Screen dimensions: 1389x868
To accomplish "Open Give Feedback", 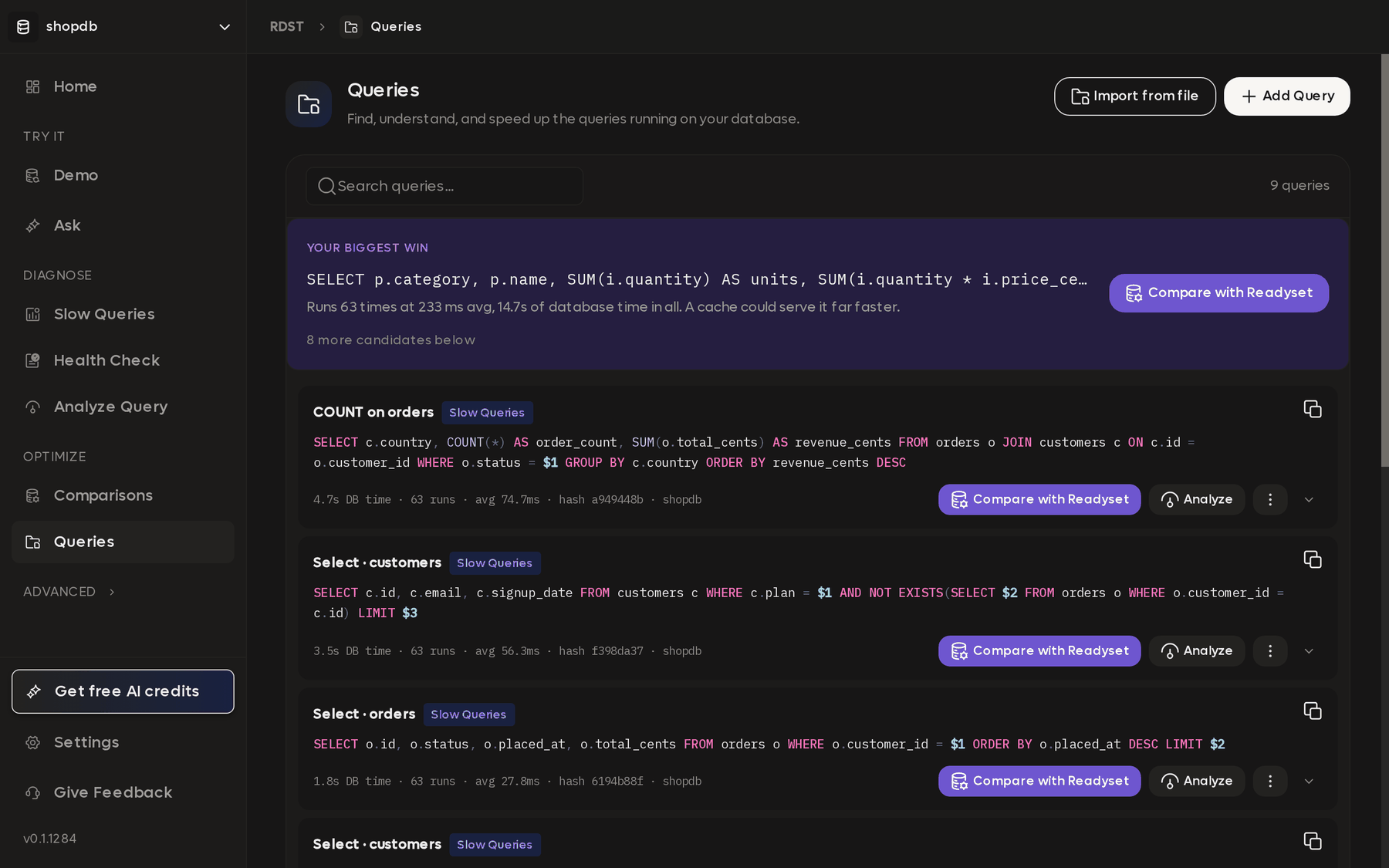I will (x=123, y=792).
